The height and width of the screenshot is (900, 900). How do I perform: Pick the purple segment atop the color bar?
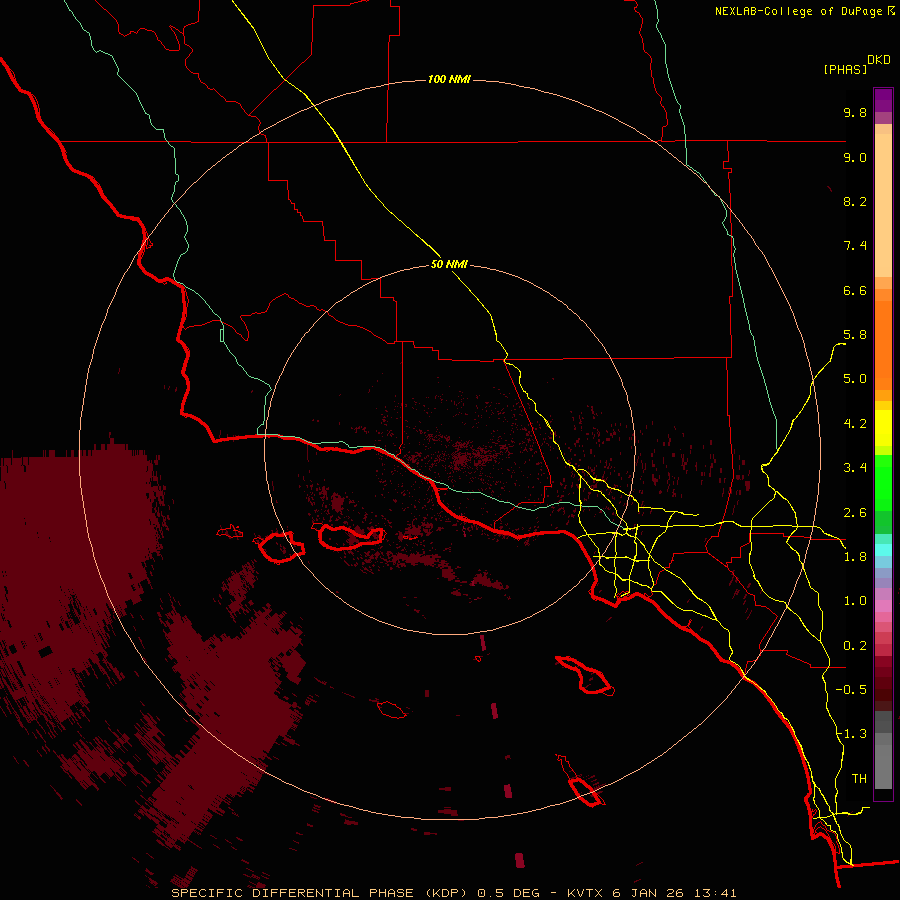coord(883,100)
